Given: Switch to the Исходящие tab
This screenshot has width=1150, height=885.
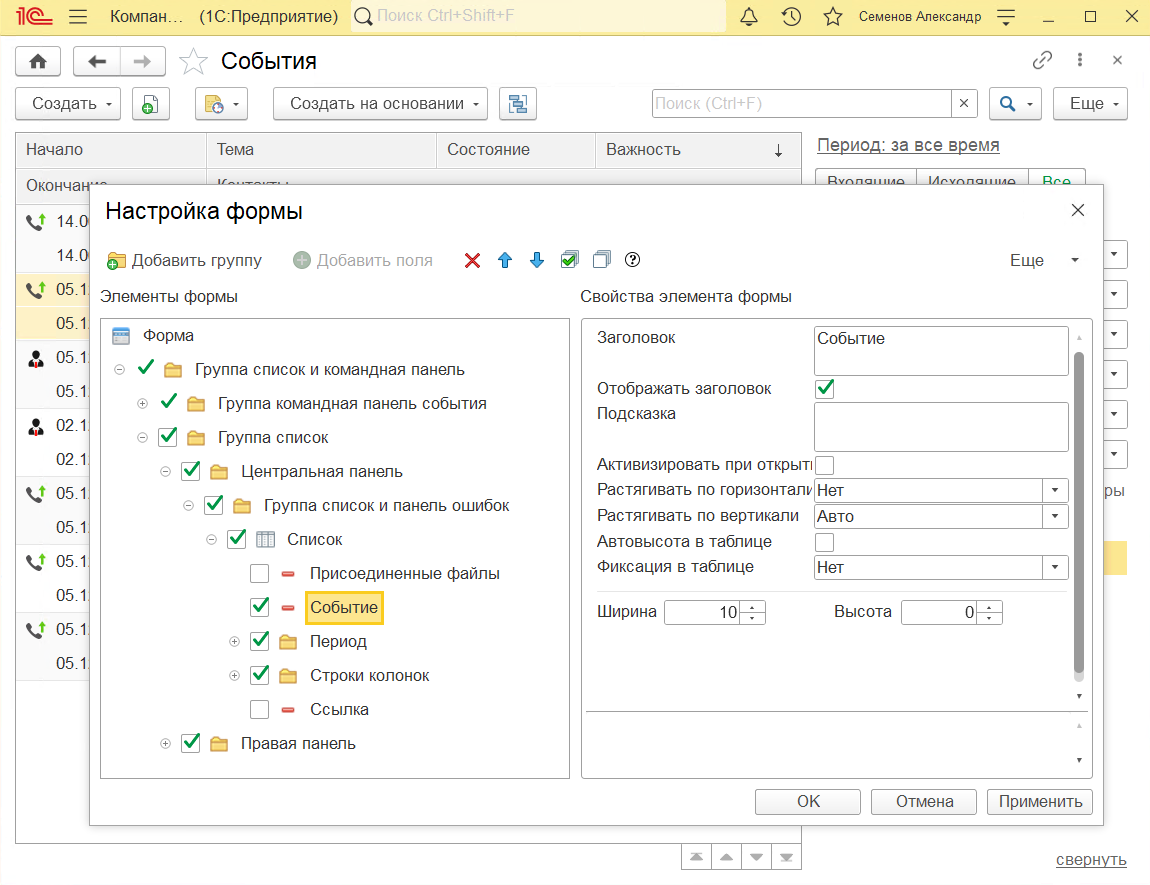Looking at the screenshot, I should (972, 180).
